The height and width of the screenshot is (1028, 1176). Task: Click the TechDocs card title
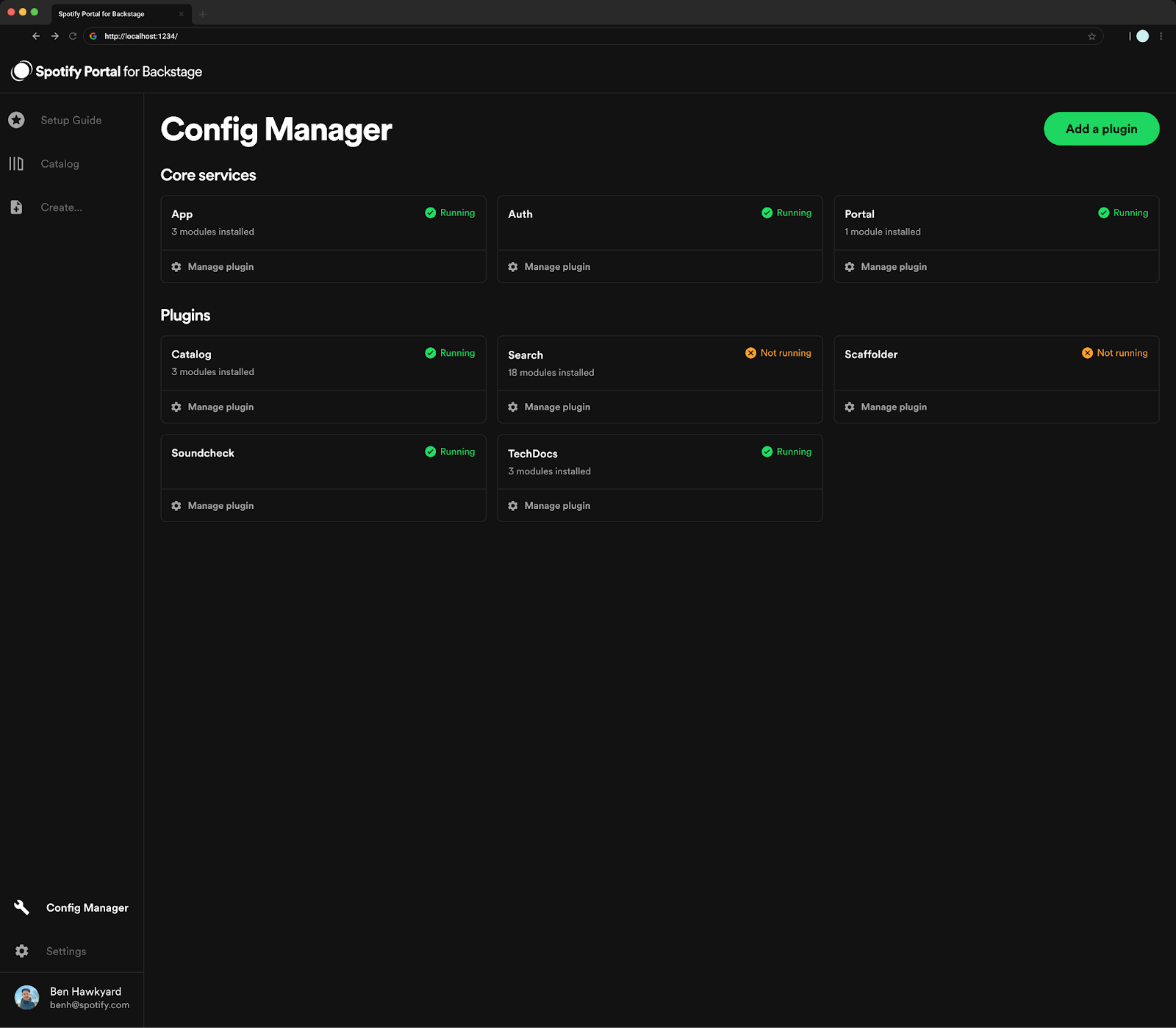533,454
